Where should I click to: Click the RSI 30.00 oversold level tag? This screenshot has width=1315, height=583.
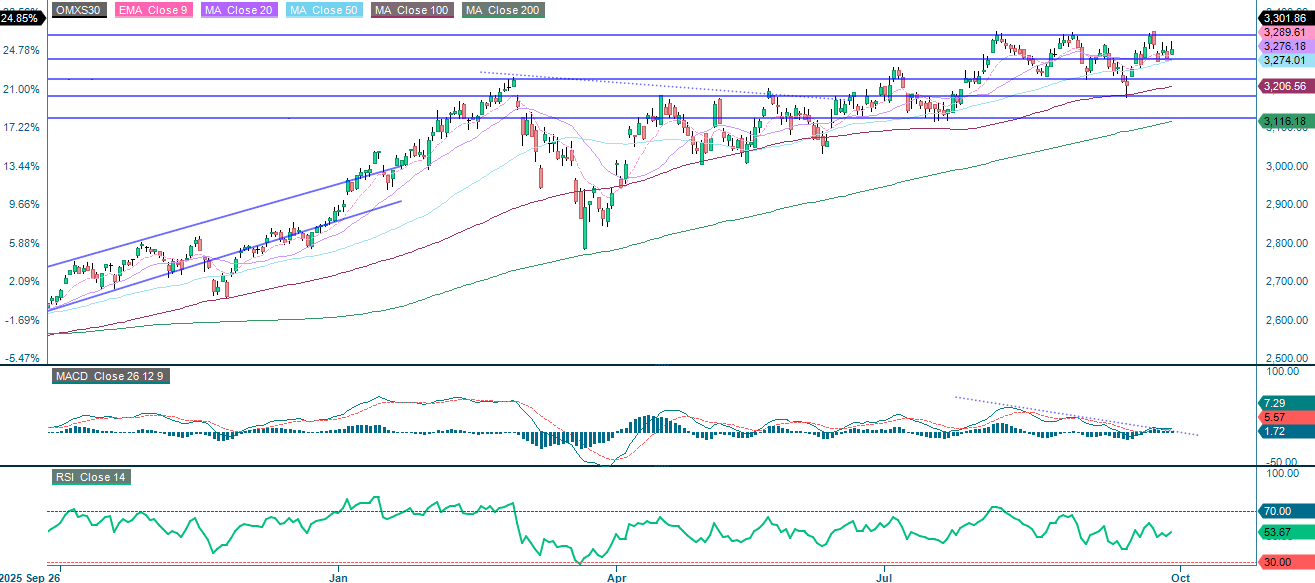coord(1285,562)
